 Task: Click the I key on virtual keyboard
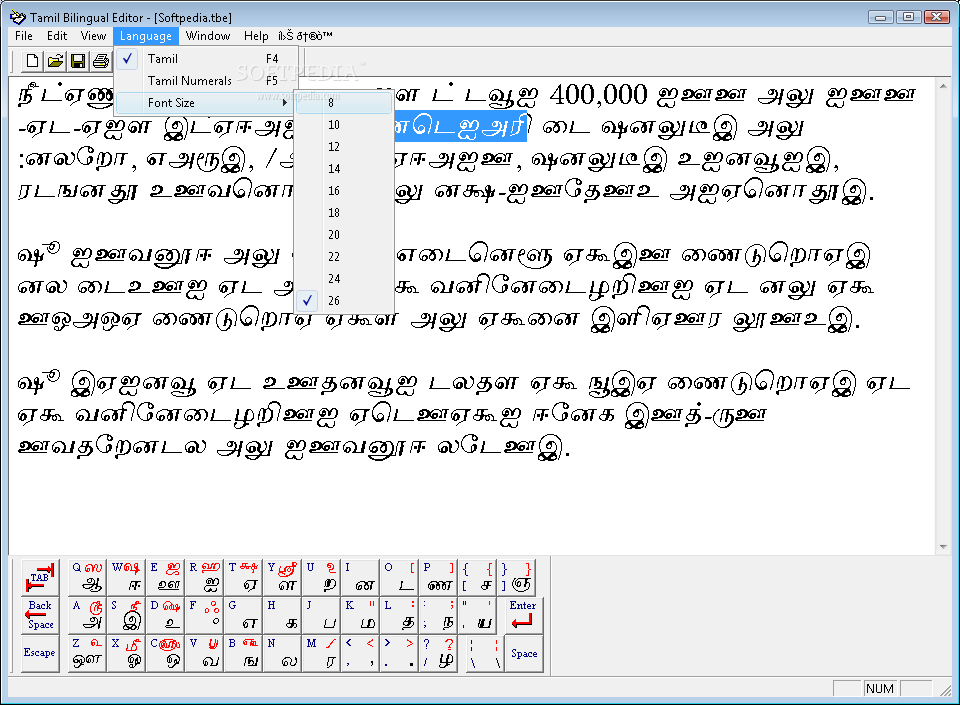coord(361,576)
